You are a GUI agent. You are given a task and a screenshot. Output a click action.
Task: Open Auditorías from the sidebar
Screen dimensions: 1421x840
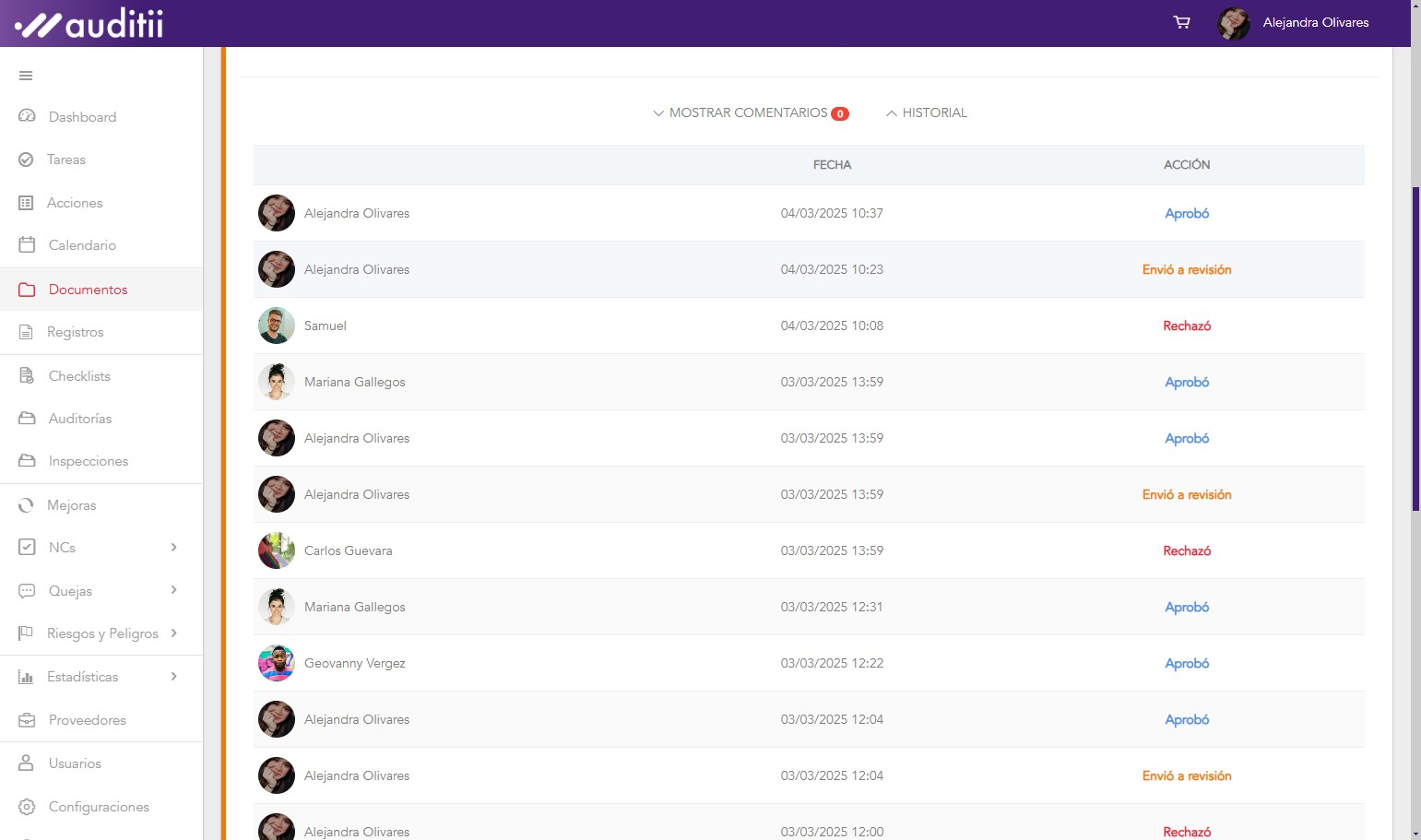point(80,419)
